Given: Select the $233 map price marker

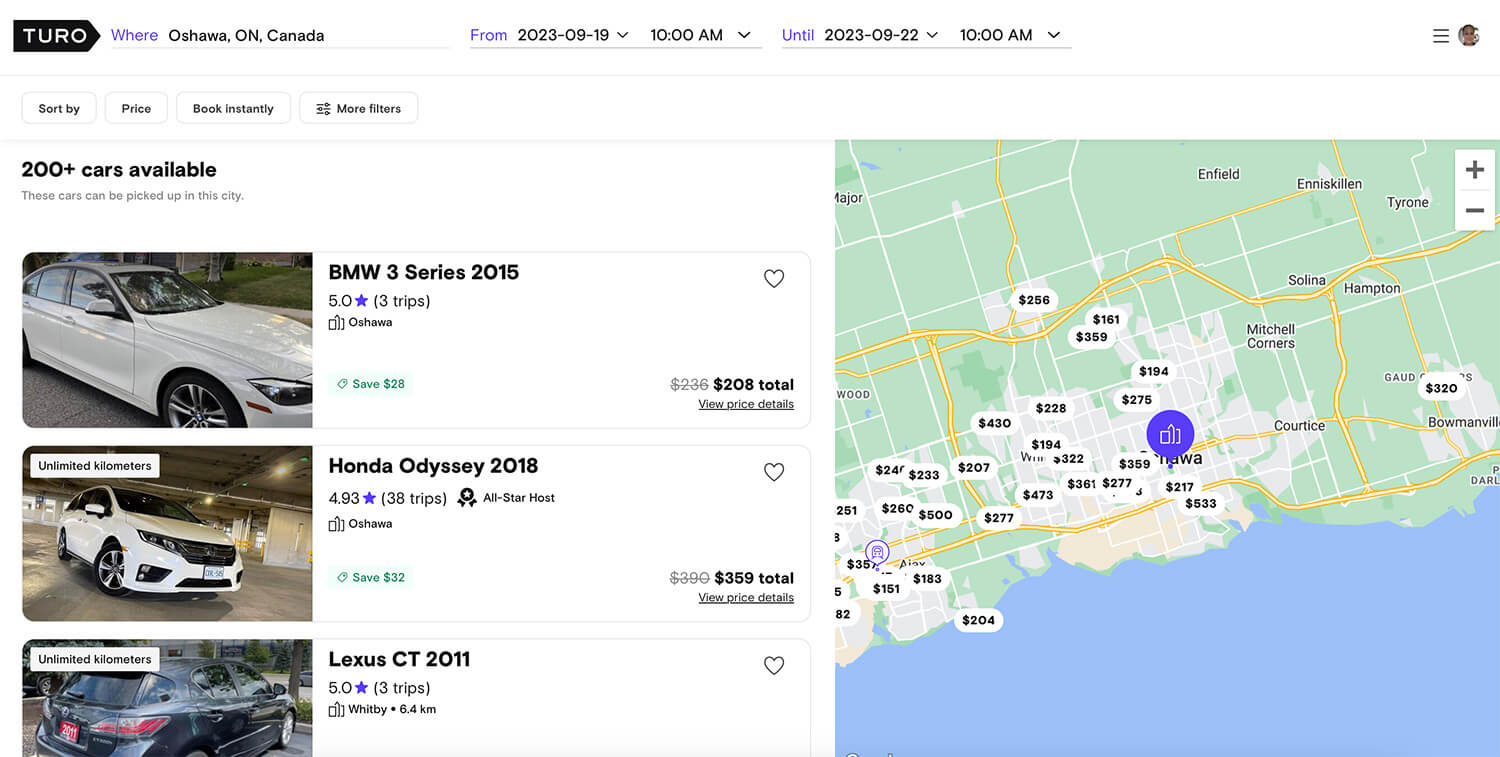Looking at the screenshot, I should (x=924, y=475).
